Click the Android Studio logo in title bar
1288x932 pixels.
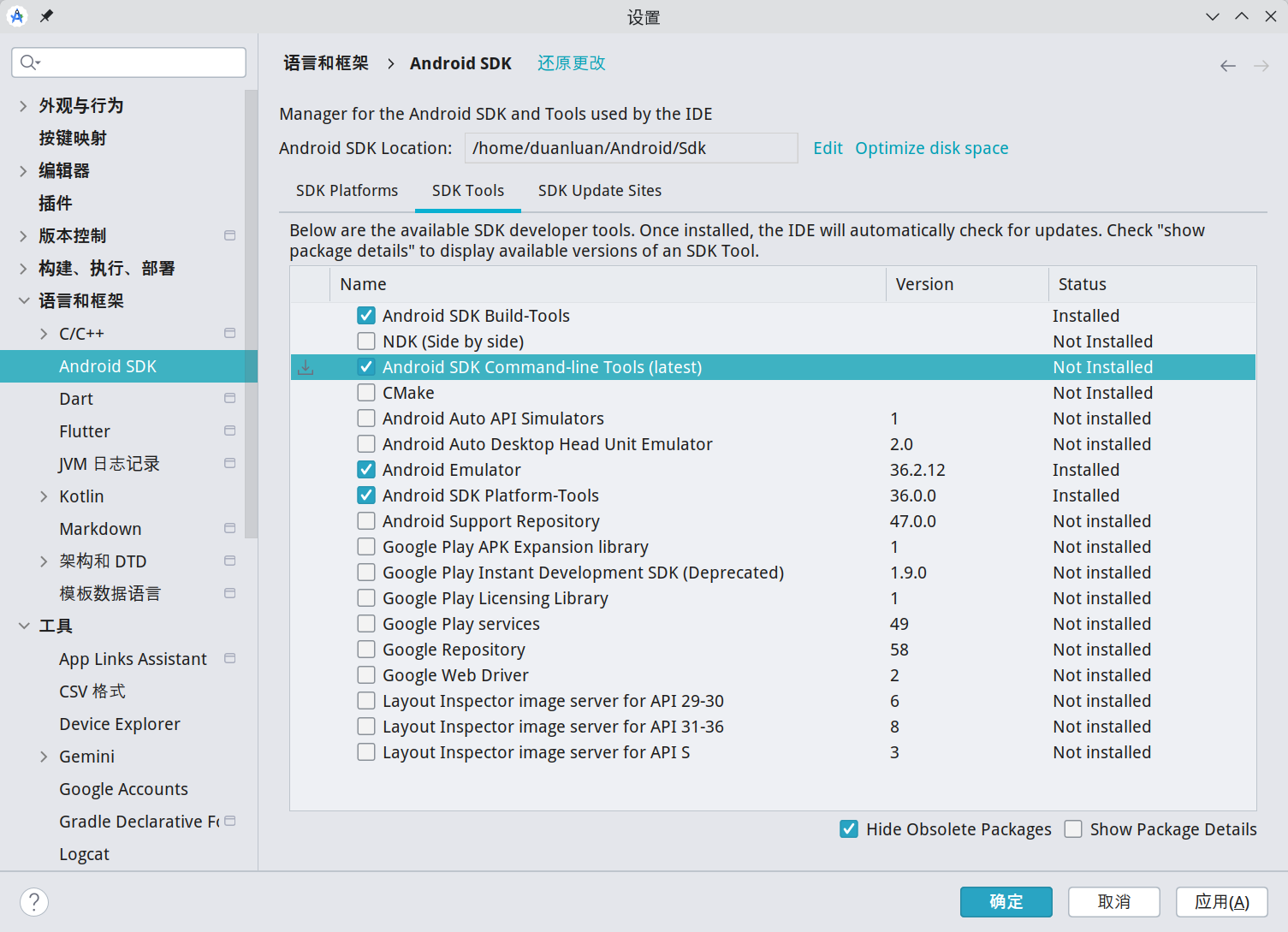coord(17,16)
